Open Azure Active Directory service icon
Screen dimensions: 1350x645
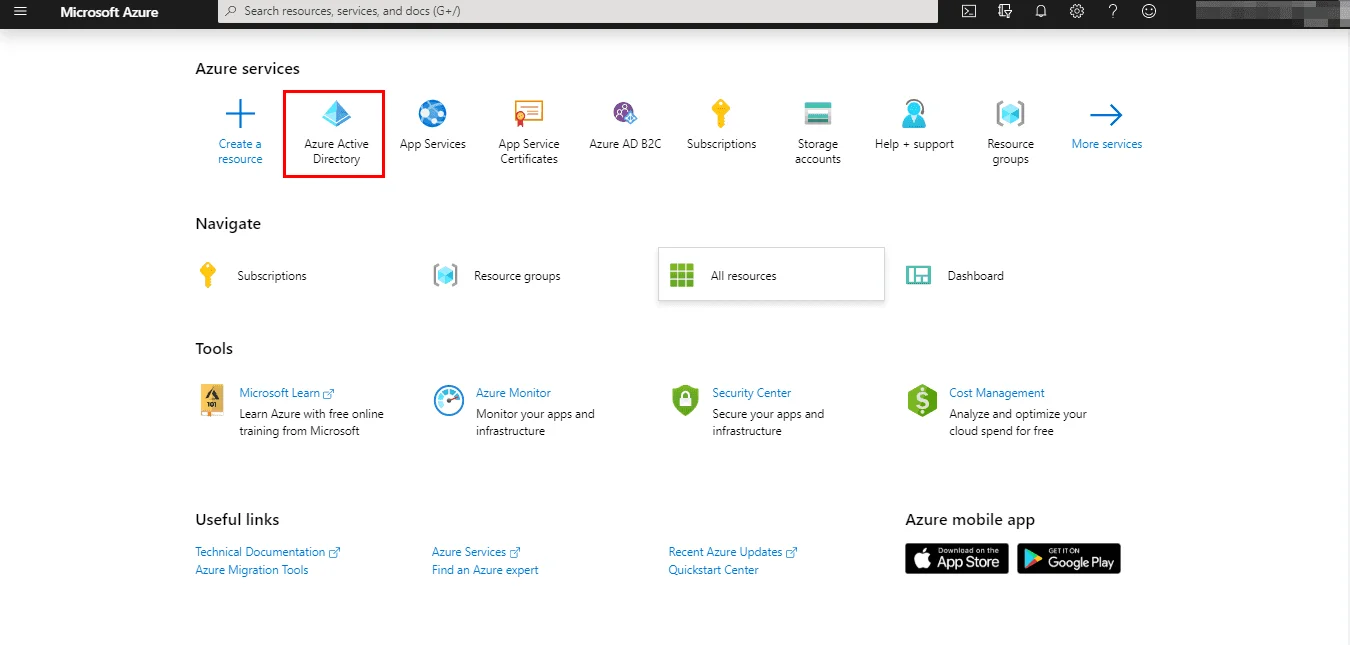point(336,113)
